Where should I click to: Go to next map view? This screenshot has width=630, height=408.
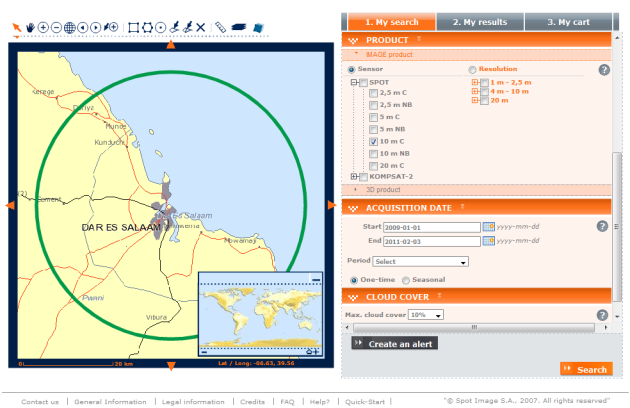(96, 28)
